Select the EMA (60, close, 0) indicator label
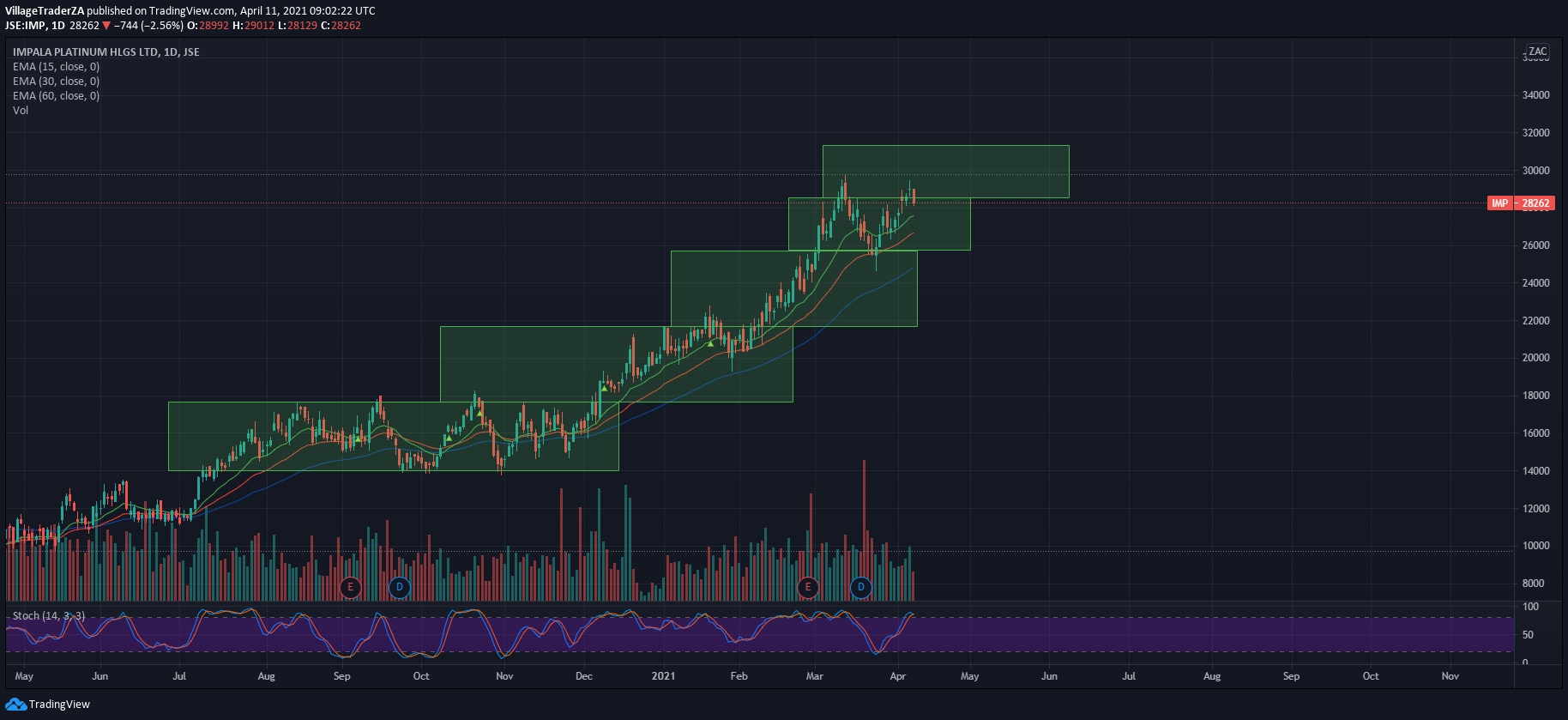The image size is (1568, 720). coord(56,96)
